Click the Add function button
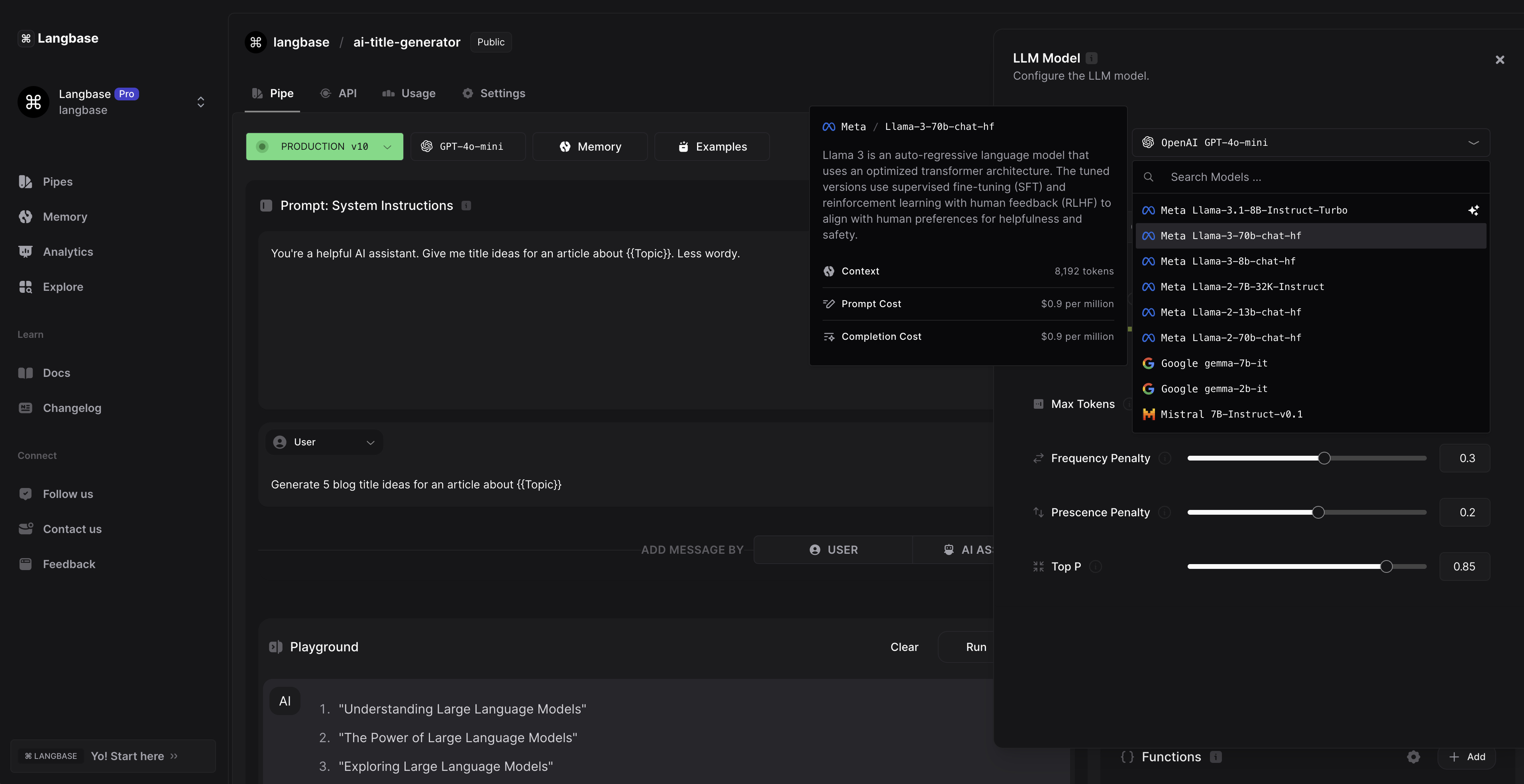1524x784 pixels. [x=1467, y=757]
